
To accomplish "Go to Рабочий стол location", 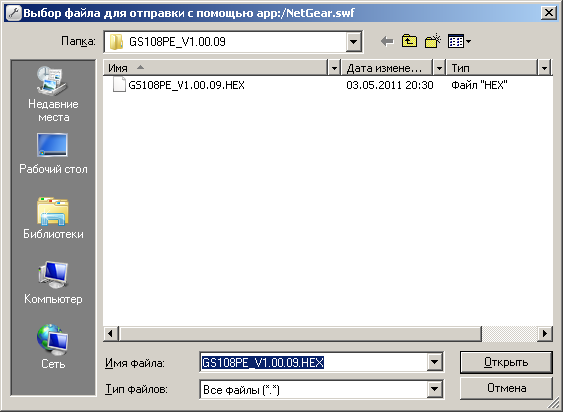I will coord(53,154).
